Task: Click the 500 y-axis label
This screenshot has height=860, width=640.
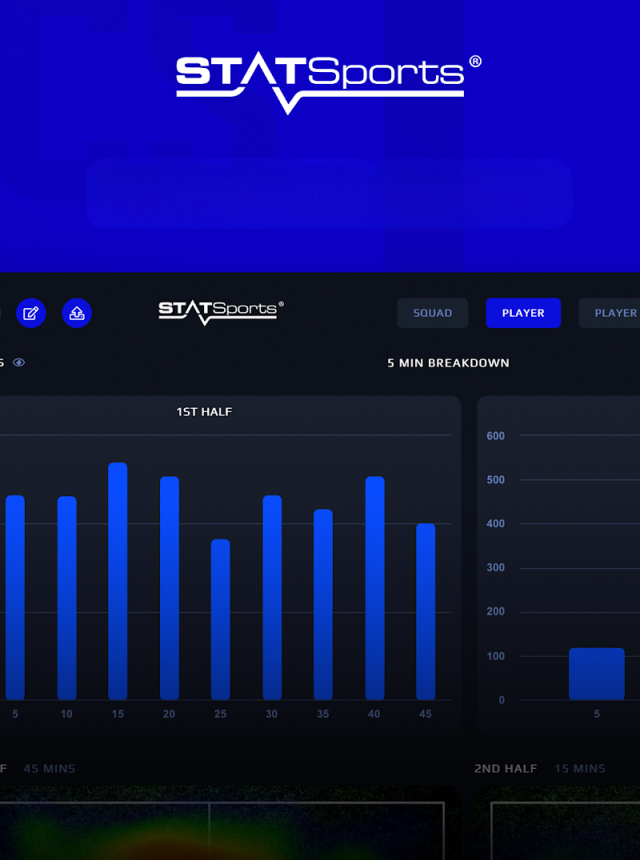Action: 495,479
